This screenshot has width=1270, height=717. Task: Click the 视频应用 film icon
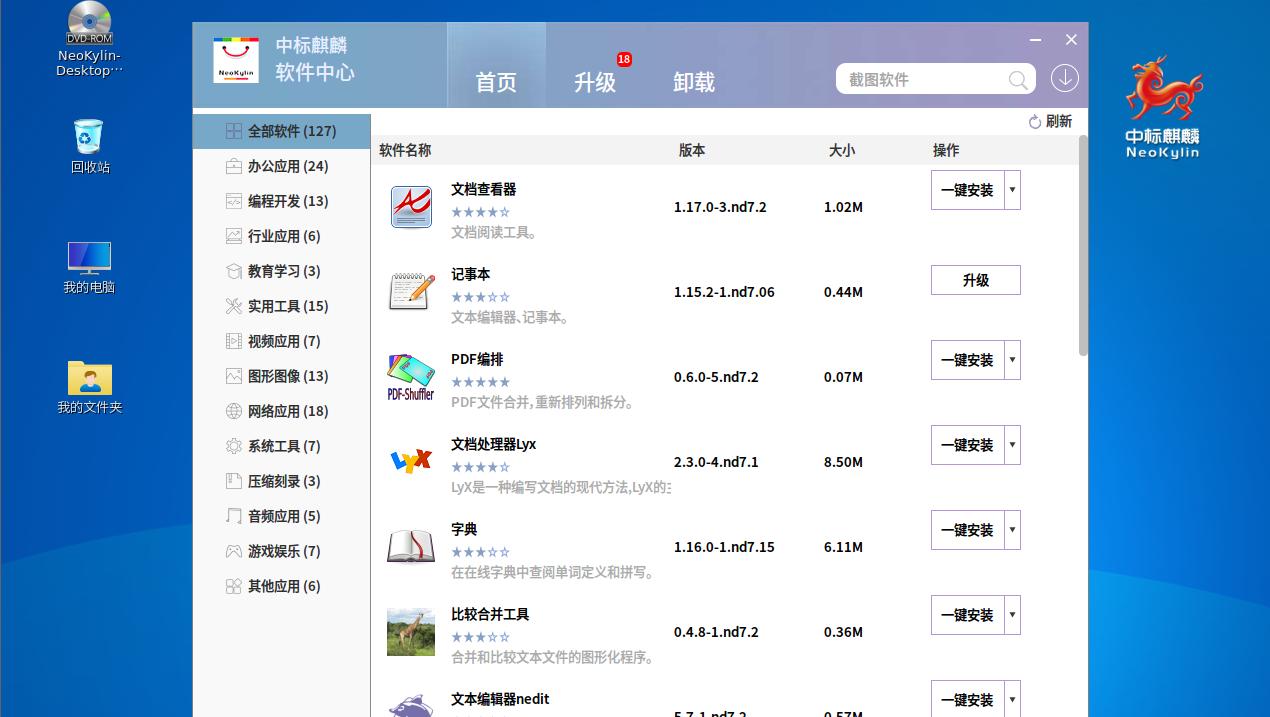[x=233, y=341]
